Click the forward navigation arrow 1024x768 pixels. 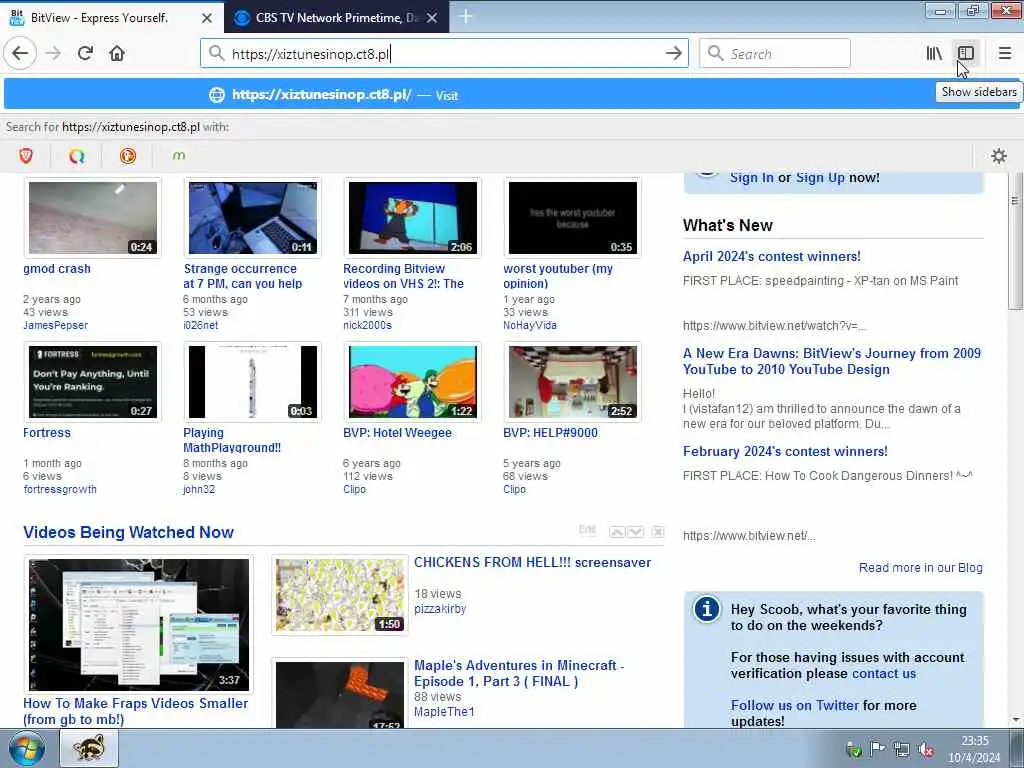coord(53,53)
